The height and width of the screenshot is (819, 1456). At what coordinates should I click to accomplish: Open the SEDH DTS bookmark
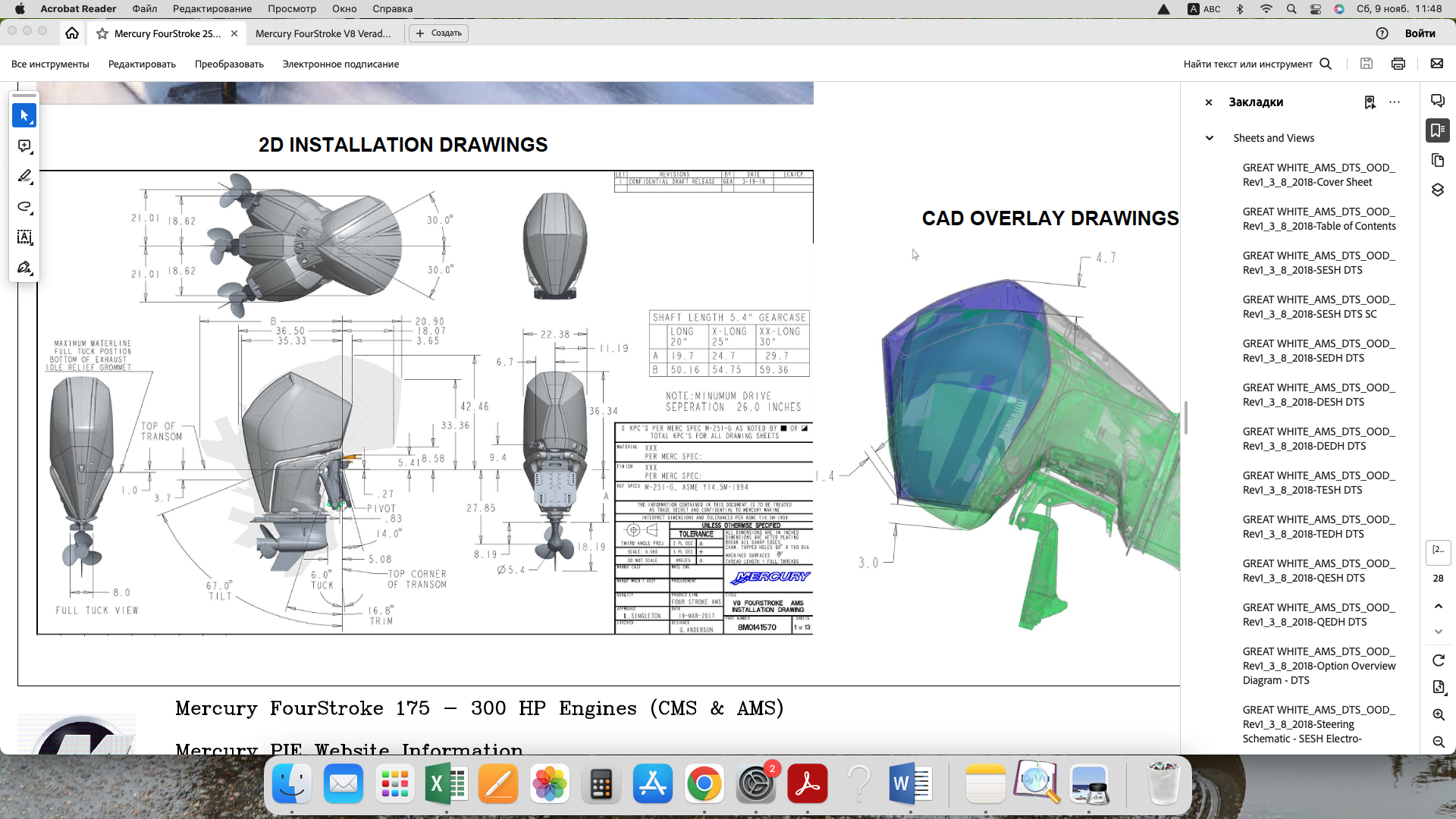(1319, 351)
